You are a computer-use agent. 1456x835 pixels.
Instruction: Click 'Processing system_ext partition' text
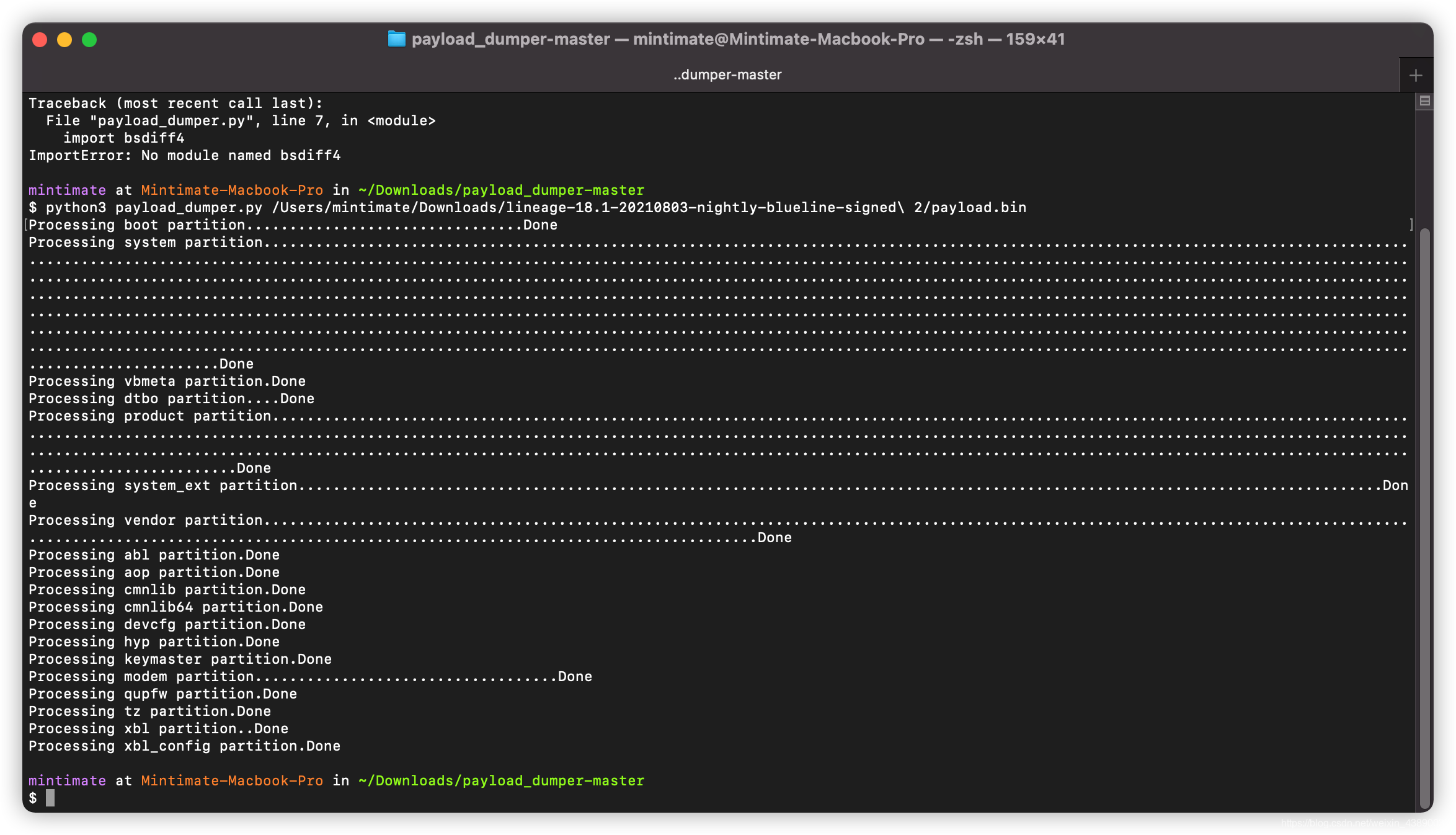pyautogui.click(x=163, y=485)
